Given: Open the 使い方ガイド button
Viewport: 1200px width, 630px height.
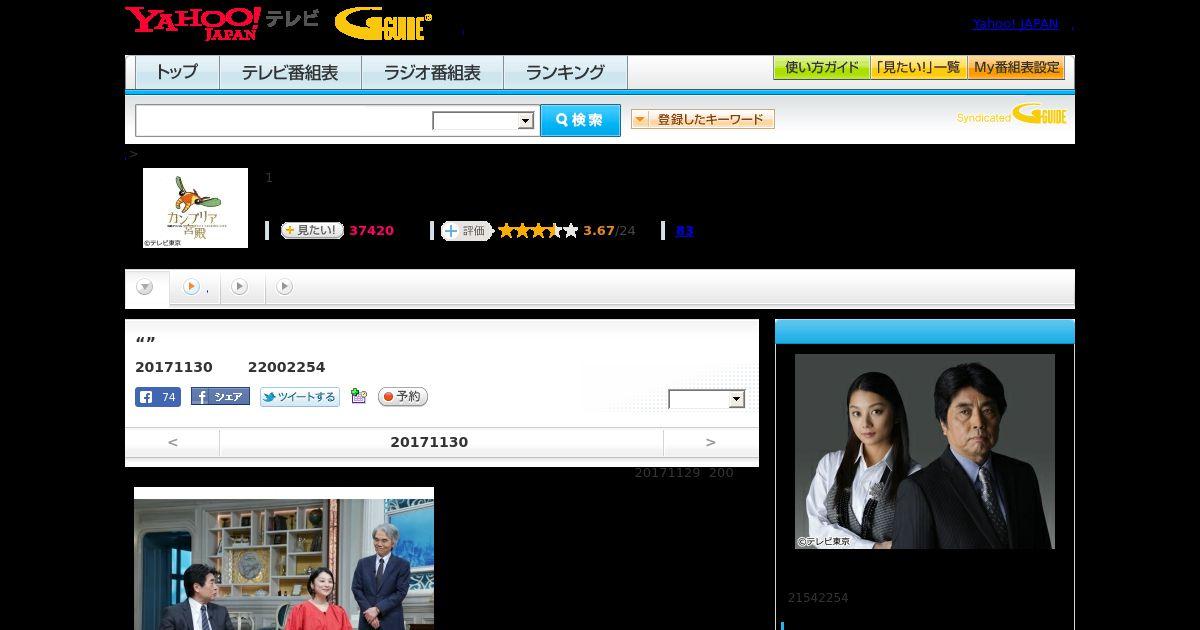Looking at the screenshot, I should tap(821, 68).
